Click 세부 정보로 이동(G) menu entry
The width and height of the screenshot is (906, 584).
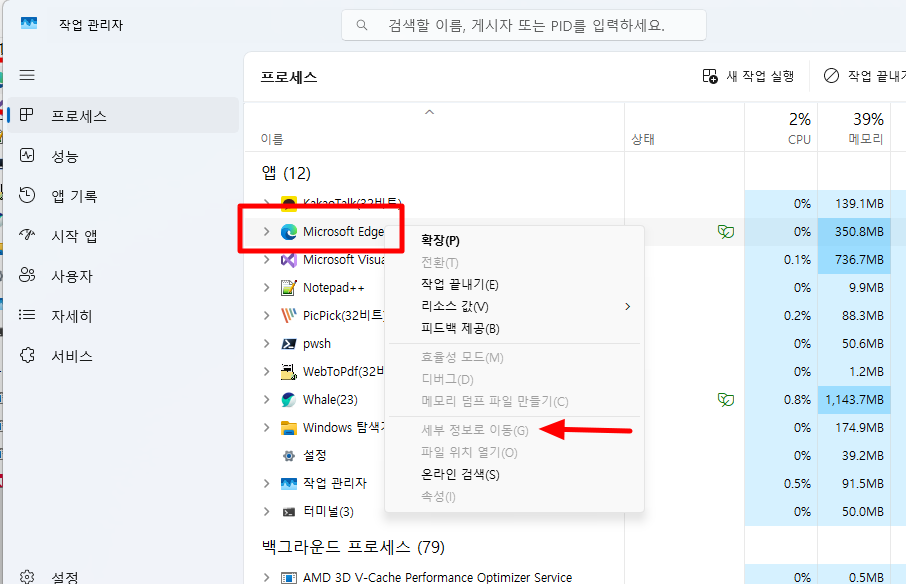(x=514, y=430)
